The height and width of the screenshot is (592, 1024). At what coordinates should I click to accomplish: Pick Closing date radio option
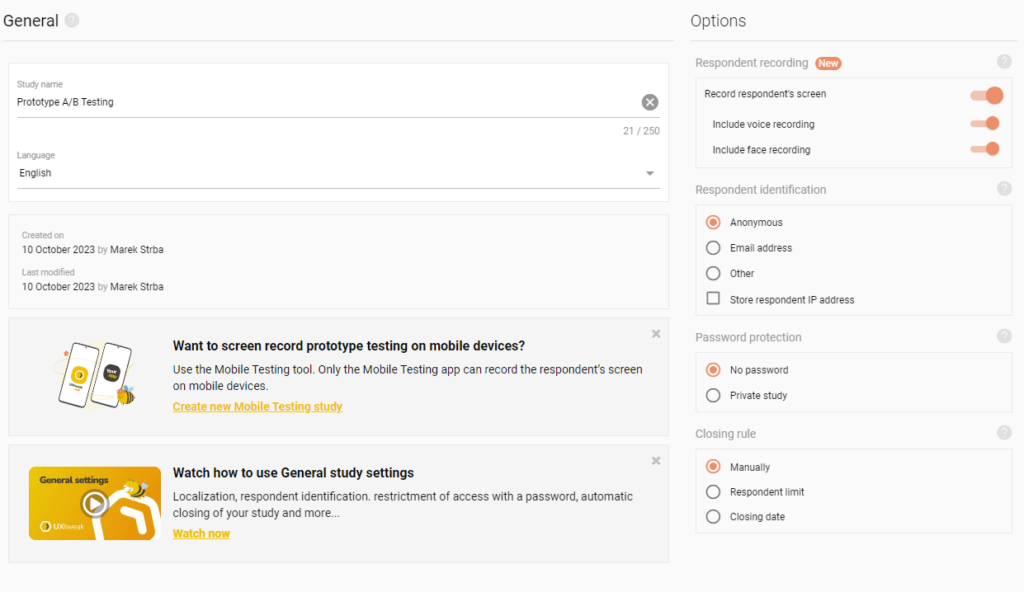(713, 517)
